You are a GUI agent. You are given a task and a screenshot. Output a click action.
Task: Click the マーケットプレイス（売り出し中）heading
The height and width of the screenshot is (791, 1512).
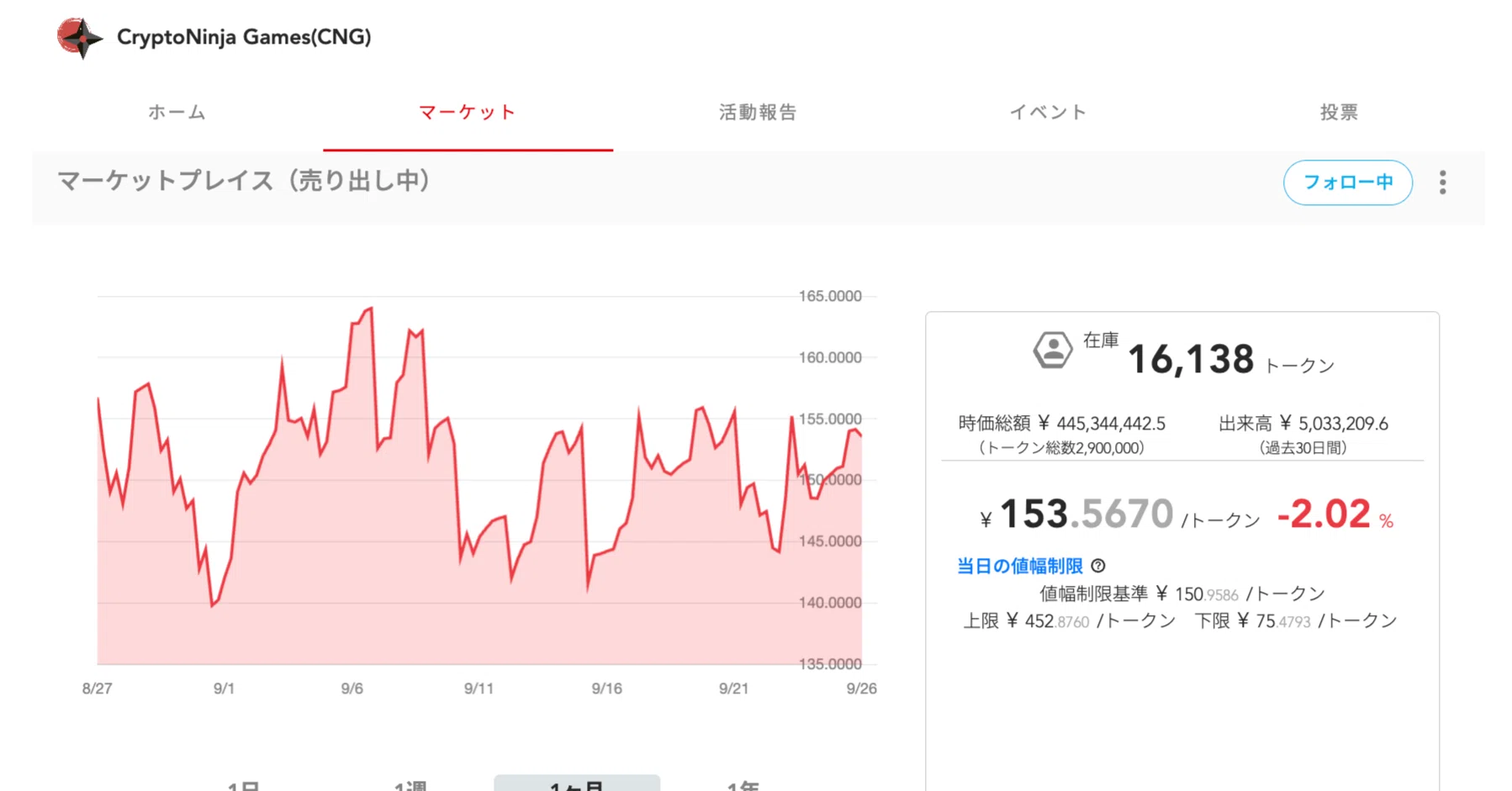point(244,181)
